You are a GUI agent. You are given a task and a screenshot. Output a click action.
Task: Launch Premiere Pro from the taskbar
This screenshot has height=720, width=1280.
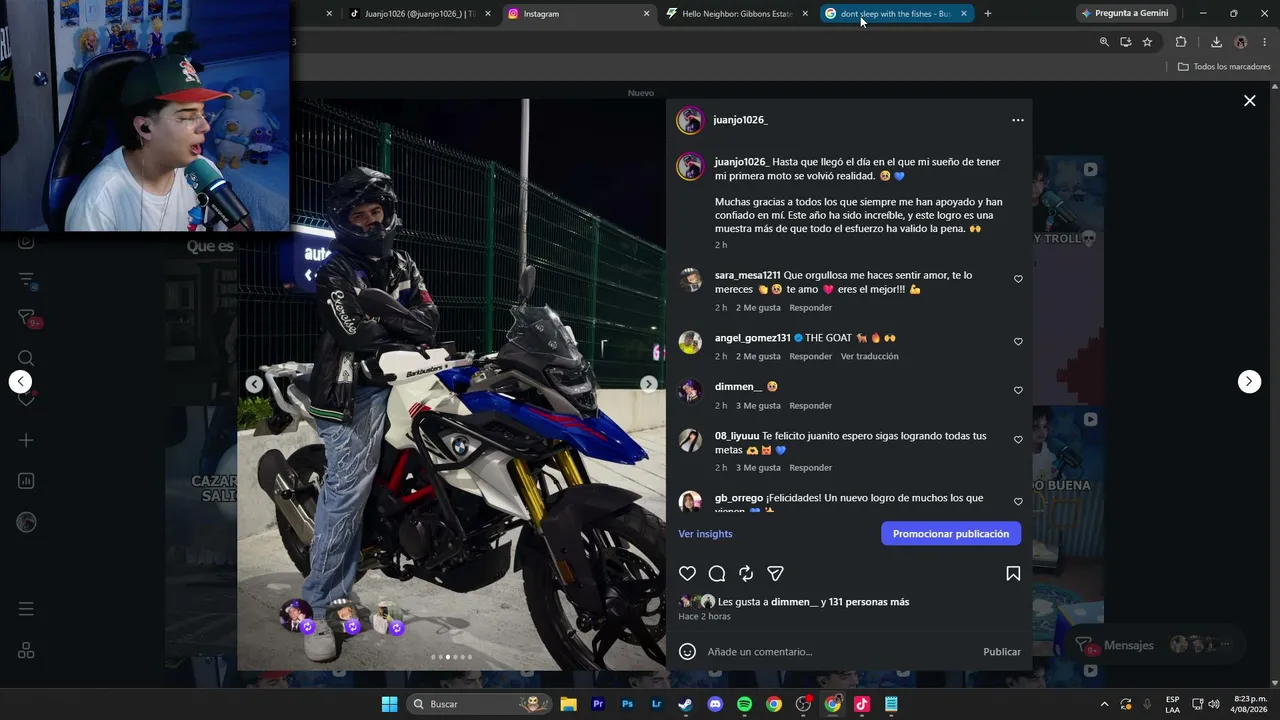click(598, 704)
